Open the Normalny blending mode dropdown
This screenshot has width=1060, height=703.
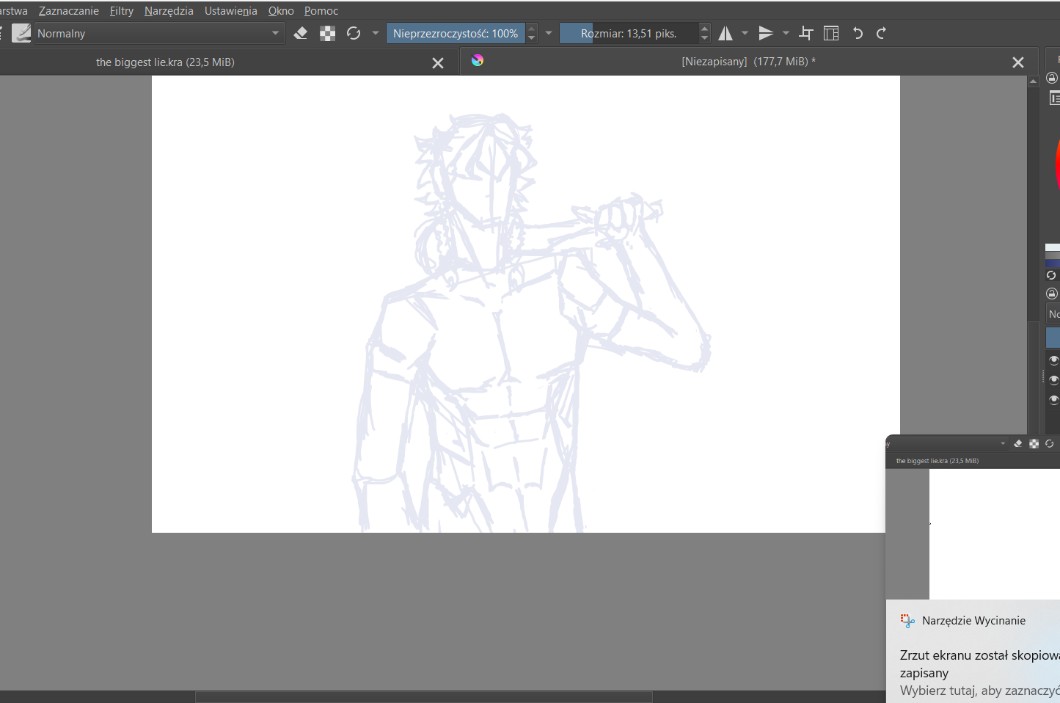point(150,33)
